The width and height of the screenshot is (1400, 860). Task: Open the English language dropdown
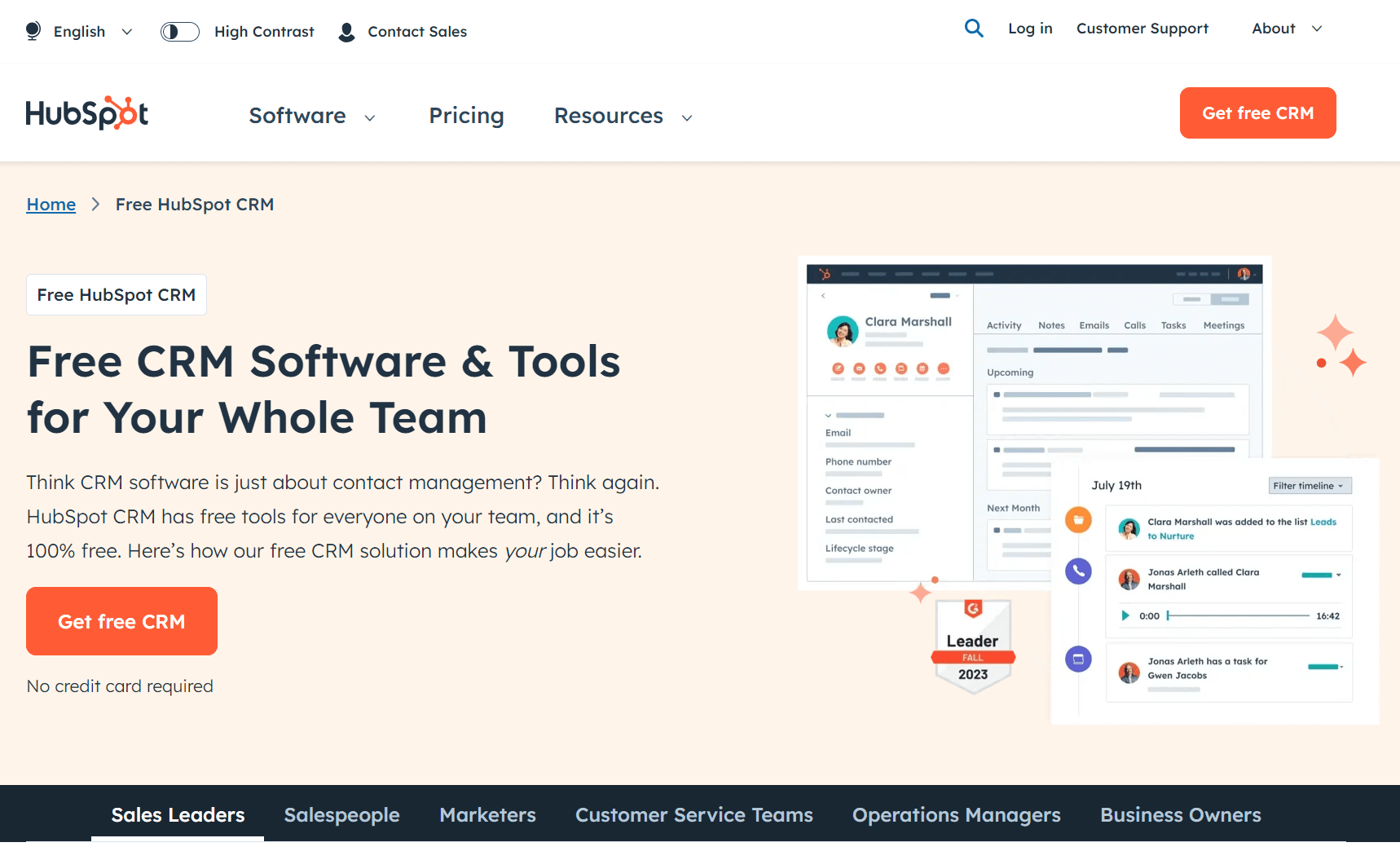click(x=93, y=32)
